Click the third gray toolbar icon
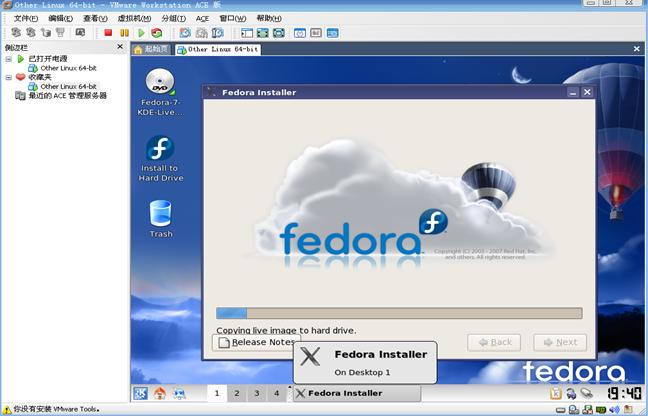Screen dimensions: 648x416 coord(46,32)
